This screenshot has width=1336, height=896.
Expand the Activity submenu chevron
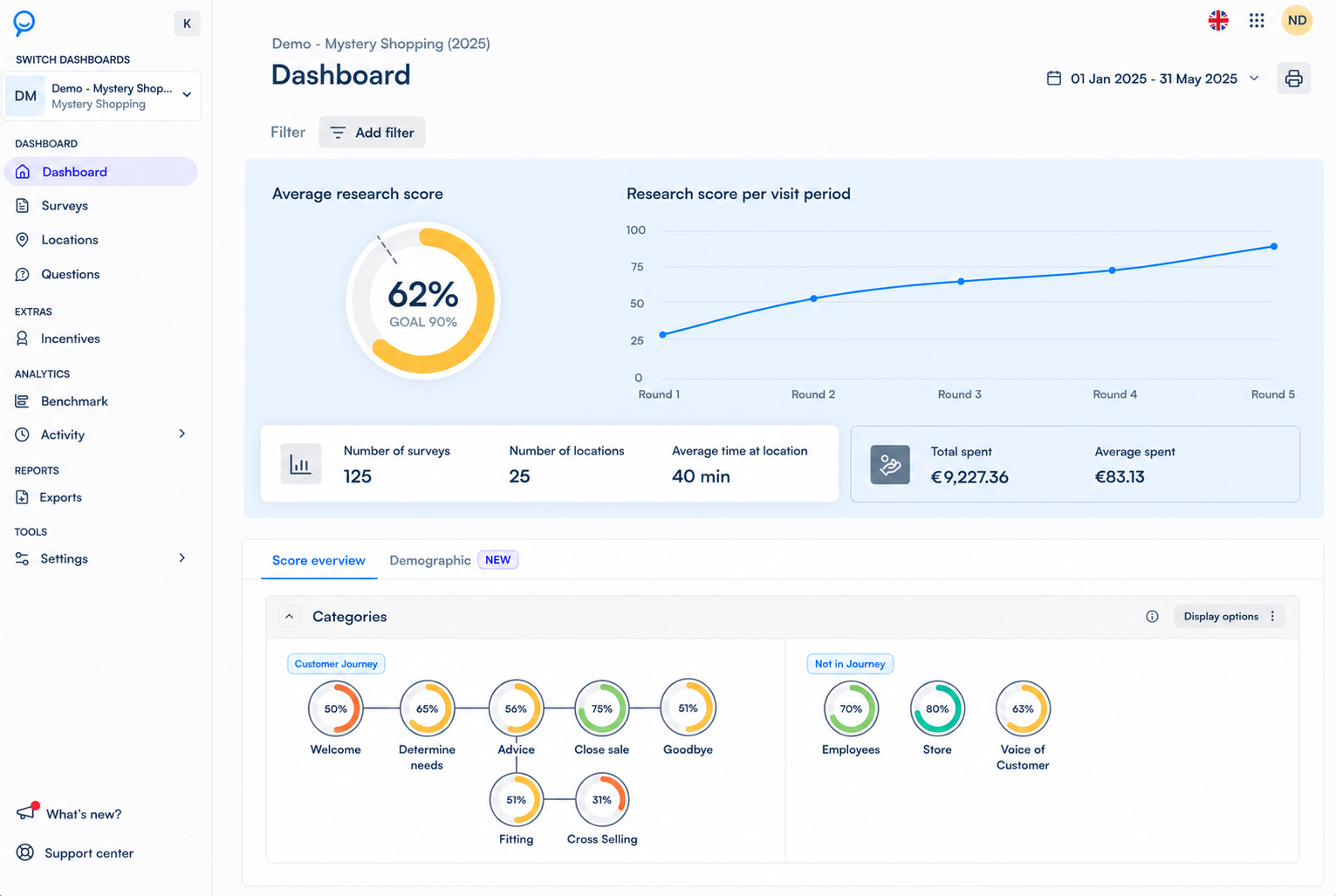pos(182,434)
